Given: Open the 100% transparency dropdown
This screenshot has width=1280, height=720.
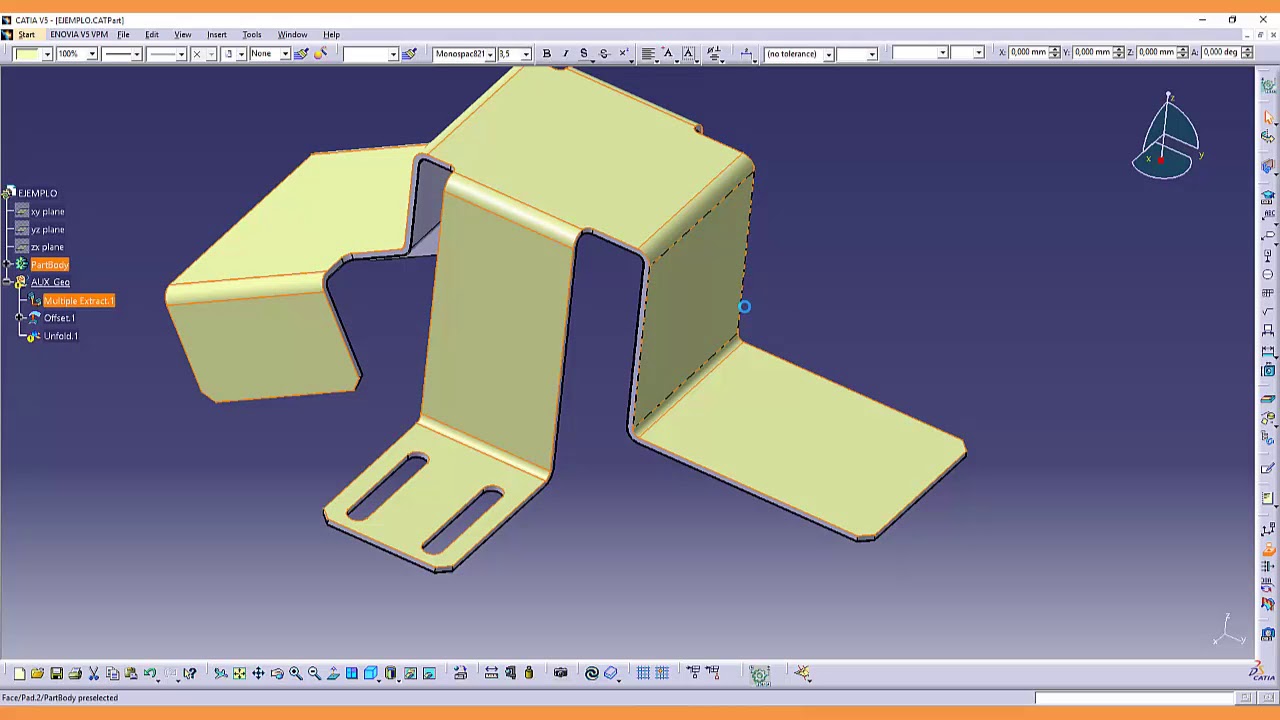Looking at the screenshot, I should coord(91,53).
